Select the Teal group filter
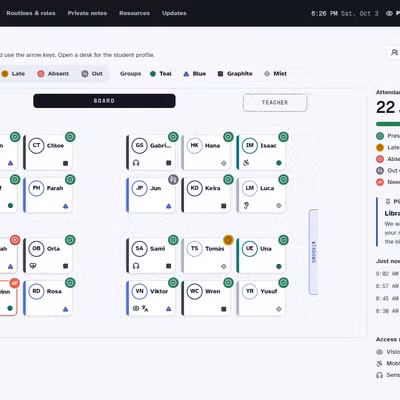Viewport: 400px width, 400px height. 161,74
